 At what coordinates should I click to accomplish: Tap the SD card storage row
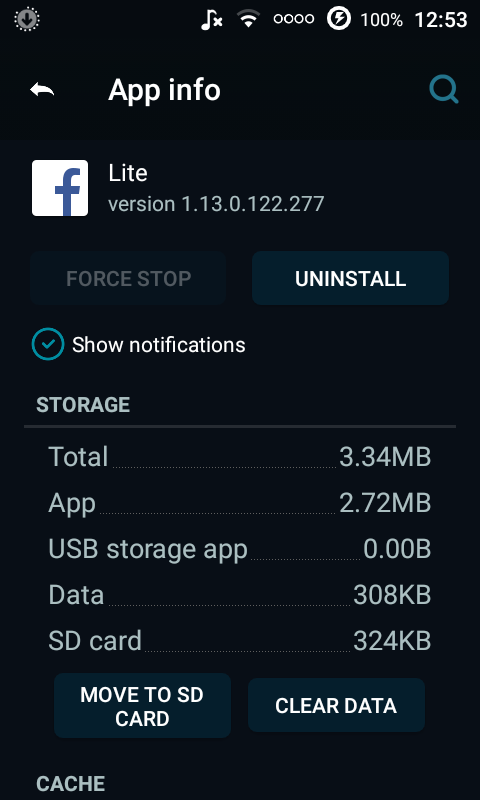[x=240, y=641]
